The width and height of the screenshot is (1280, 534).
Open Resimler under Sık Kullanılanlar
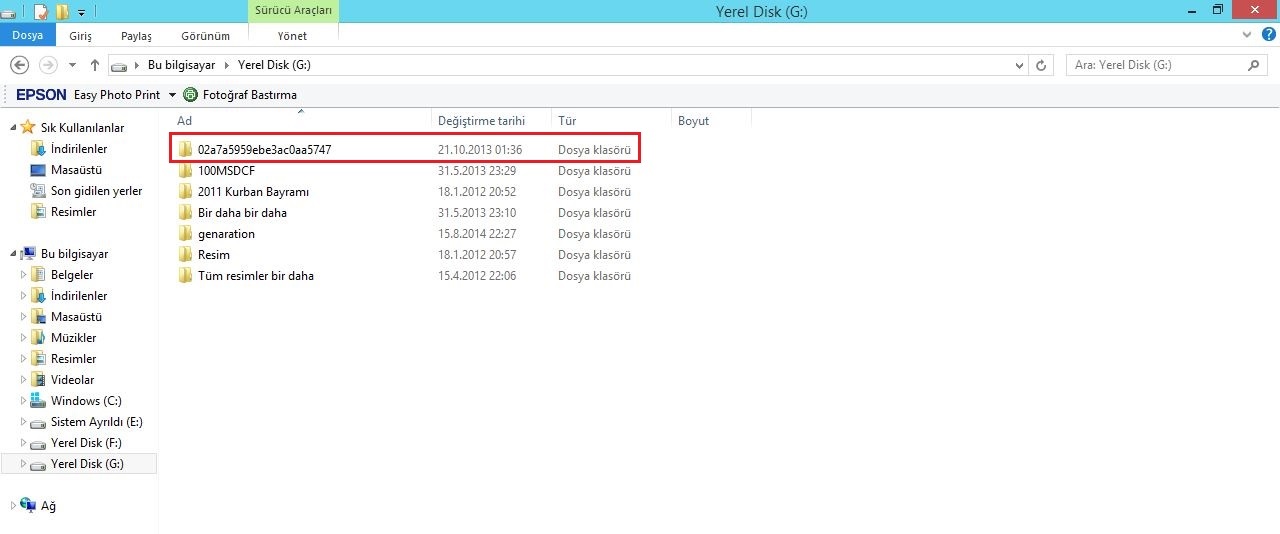click(73, 212)
